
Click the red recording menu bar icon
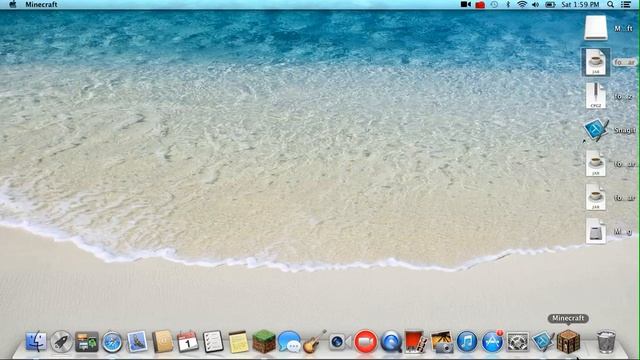click(x=480, y=5)
